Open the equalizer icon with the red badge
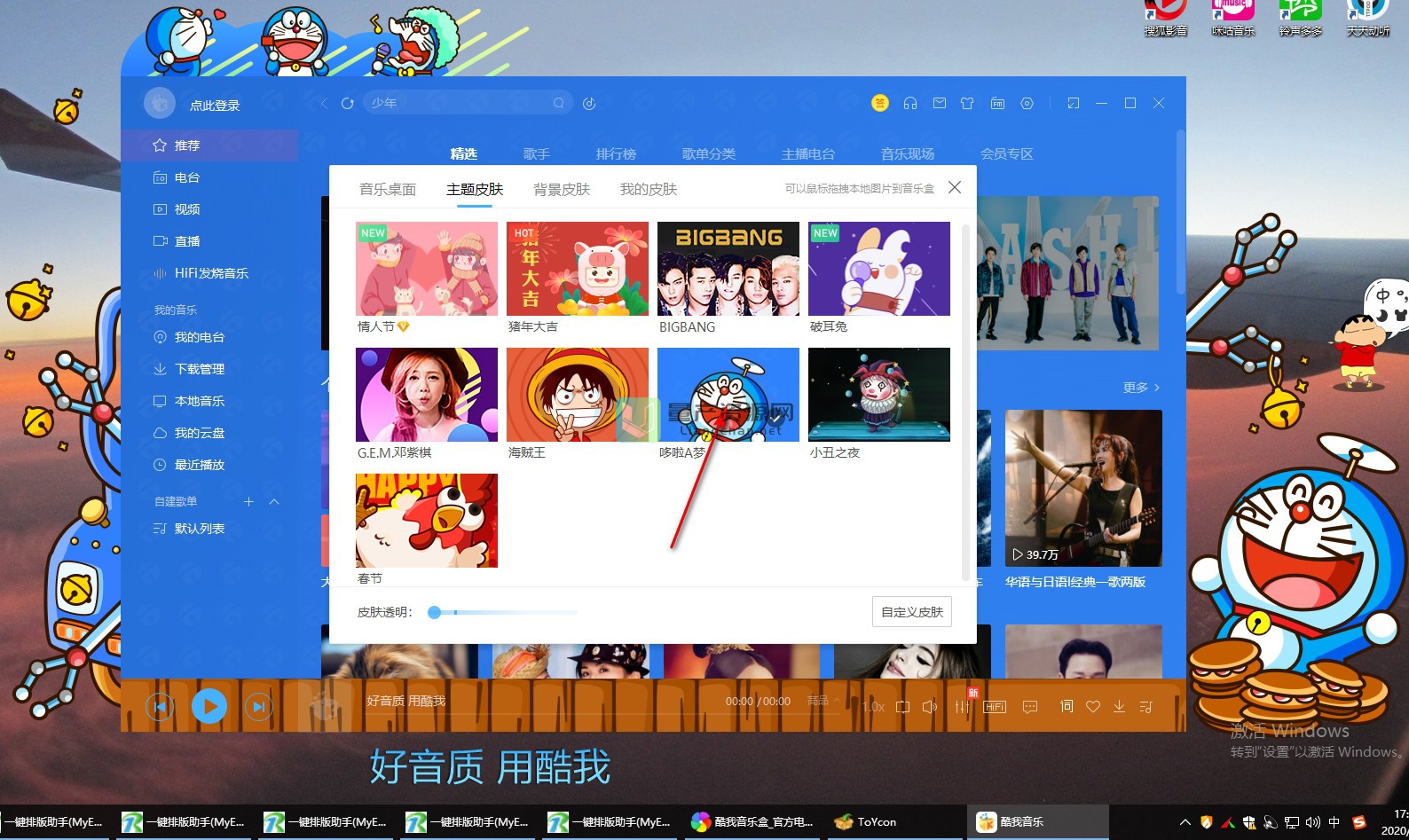This screenshot has height=840, width=1409. tap(964, 705)
